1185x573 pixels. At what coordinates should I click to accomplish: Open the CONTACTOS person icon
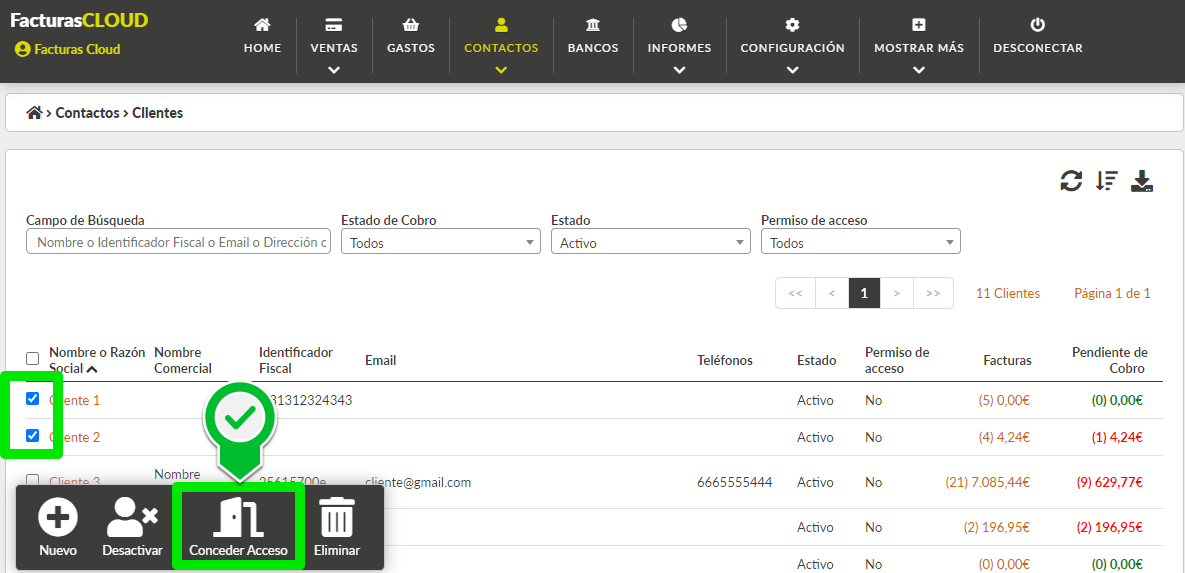click(x=501, y=25)
